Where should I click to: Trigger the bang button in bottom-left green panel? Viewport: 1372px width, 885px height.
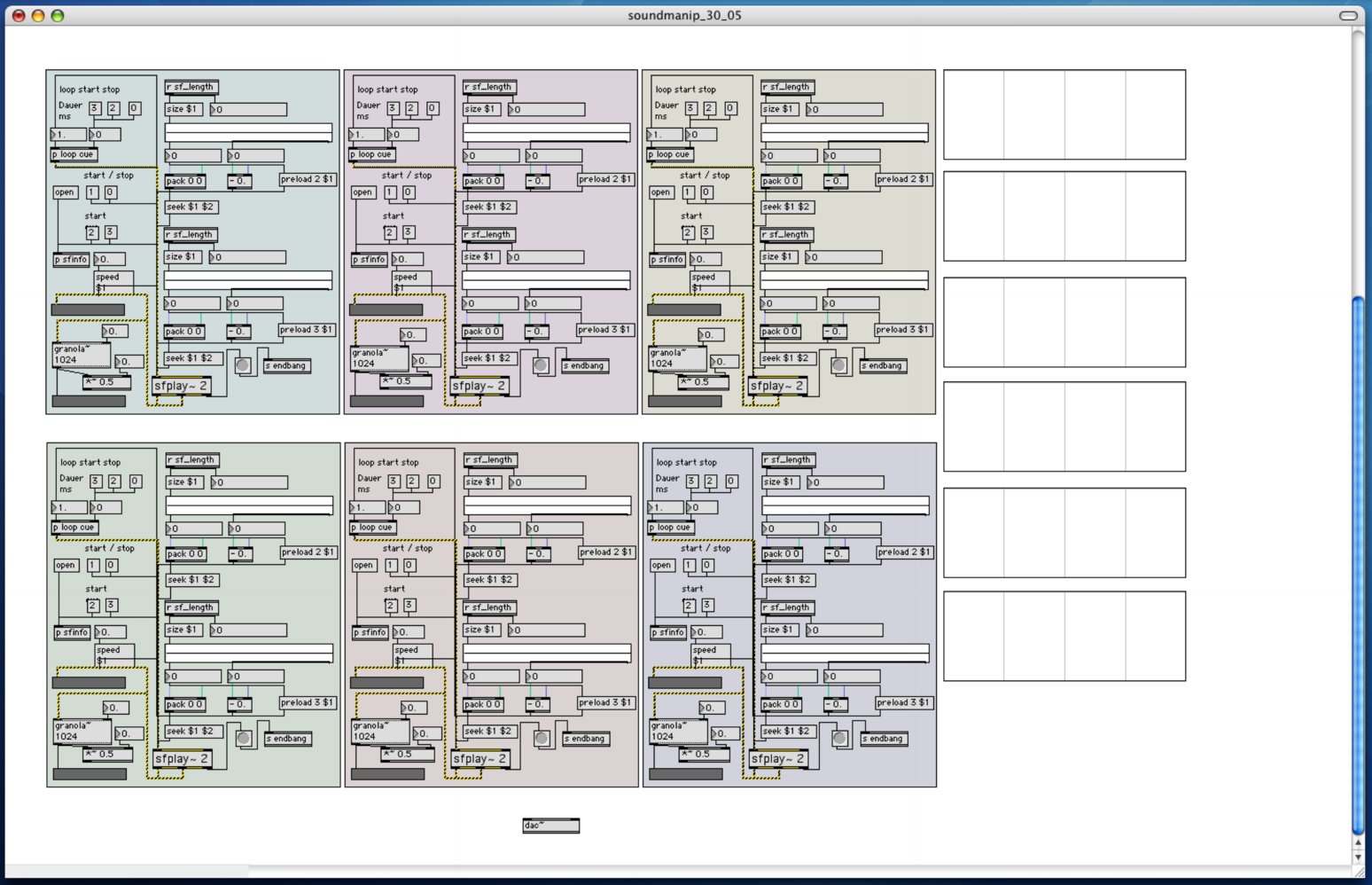[x=244, y=738]
